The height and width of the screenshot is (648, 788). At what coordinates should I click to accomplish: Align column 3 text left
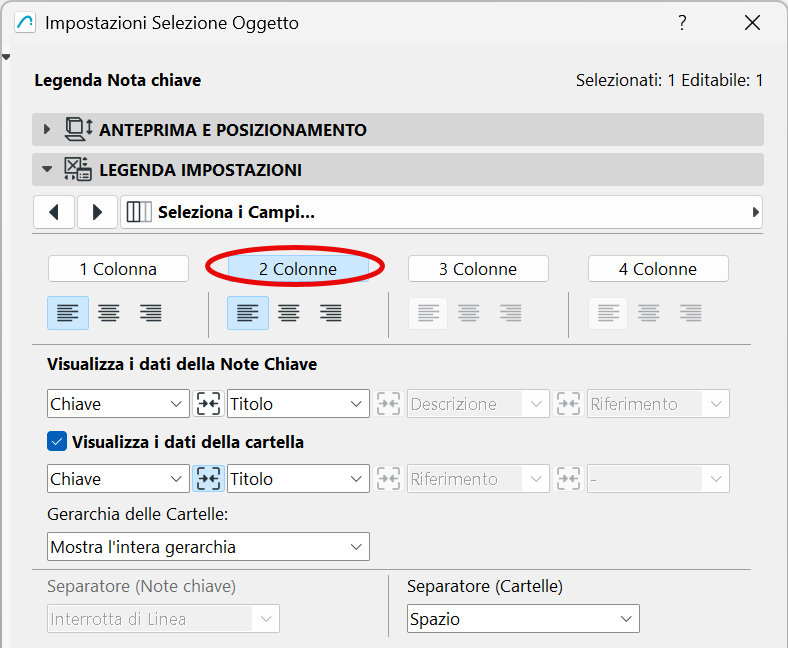tap(428, 313)
